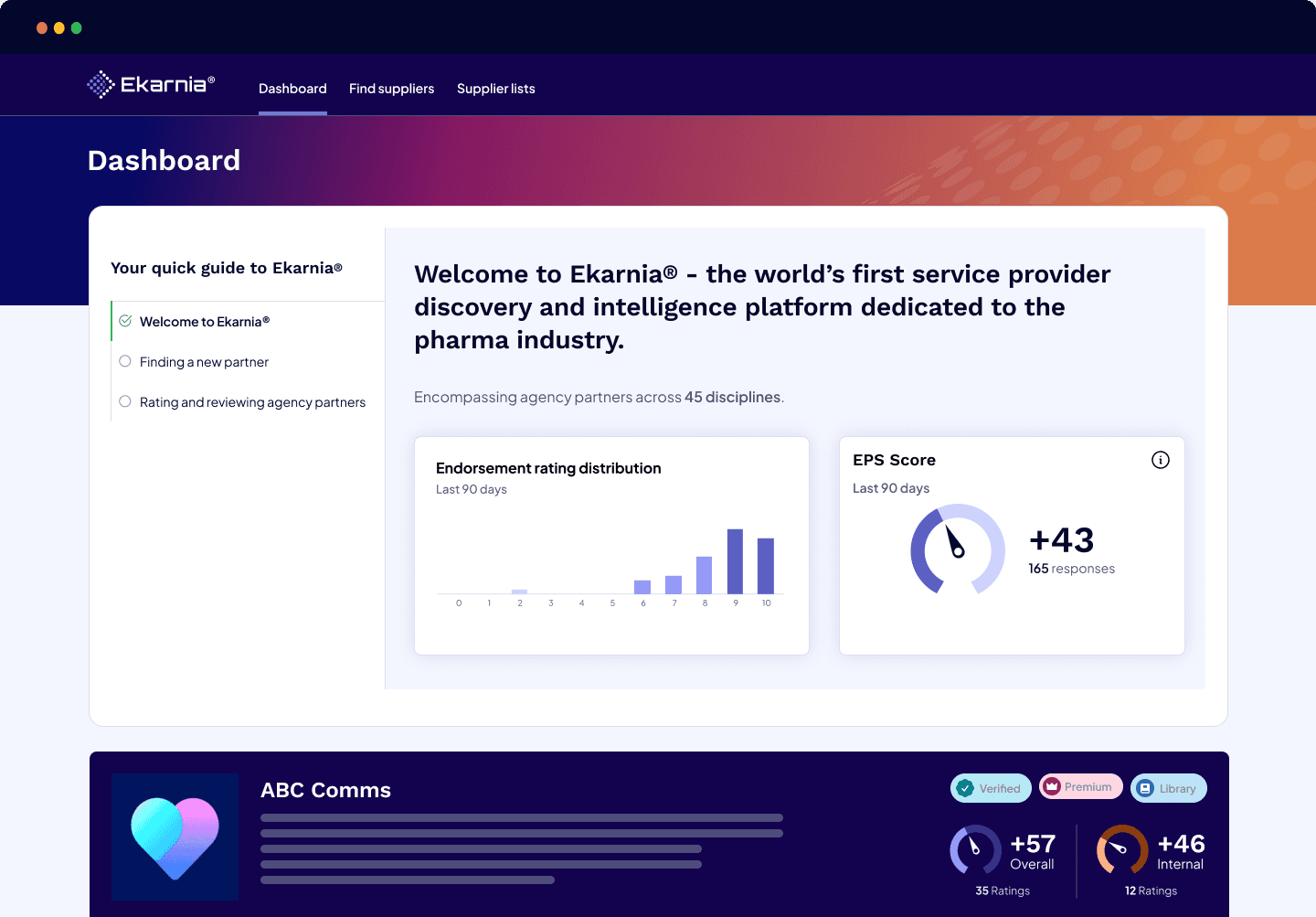Viewport: 1316px width, 917px height.
Task: Click the EPS Score gauge dial
Action: pyautogui.click(x=957, y=549)
